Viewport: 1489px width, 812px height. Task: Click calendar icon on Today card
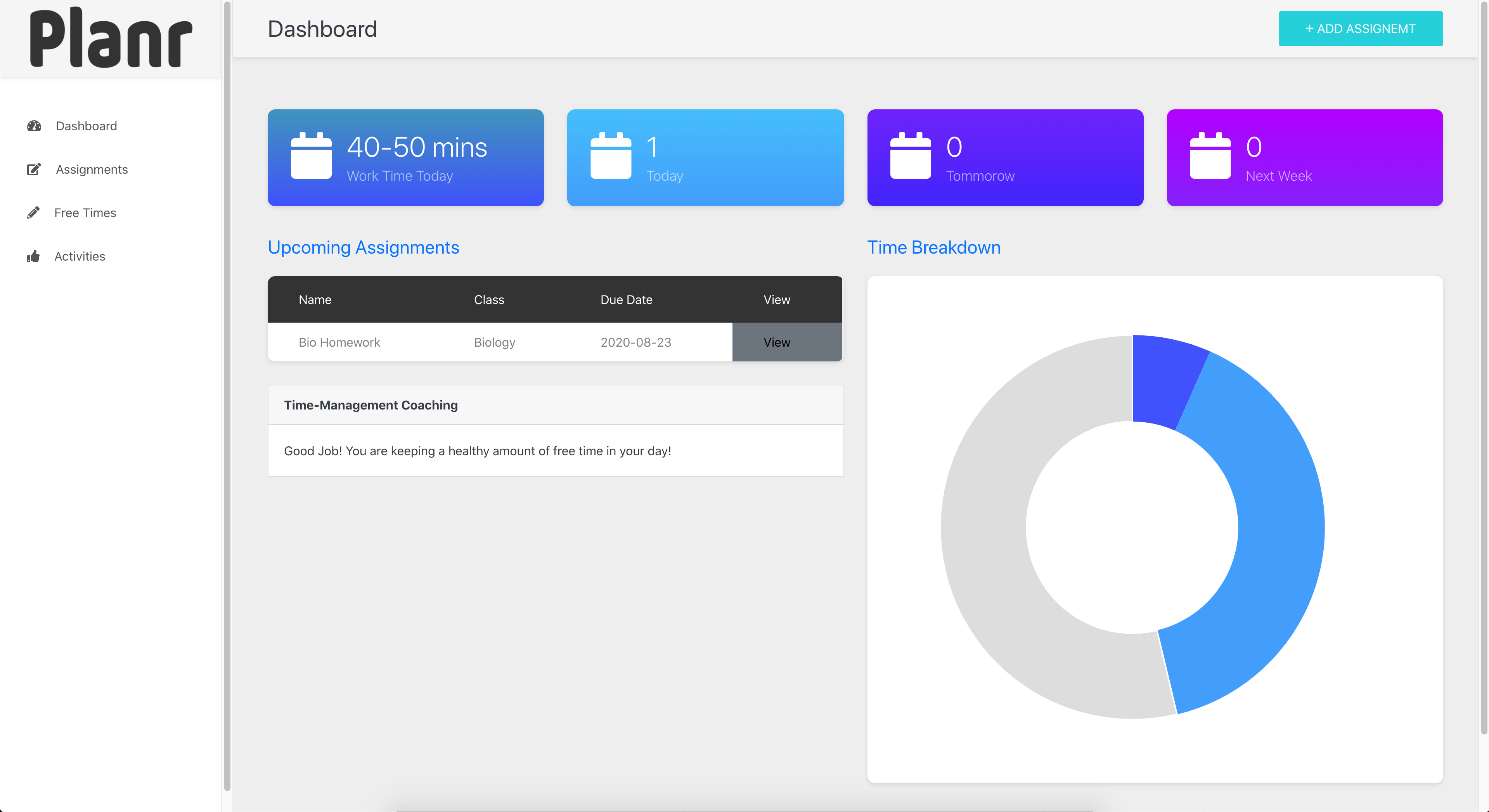(x=610, y=156)
